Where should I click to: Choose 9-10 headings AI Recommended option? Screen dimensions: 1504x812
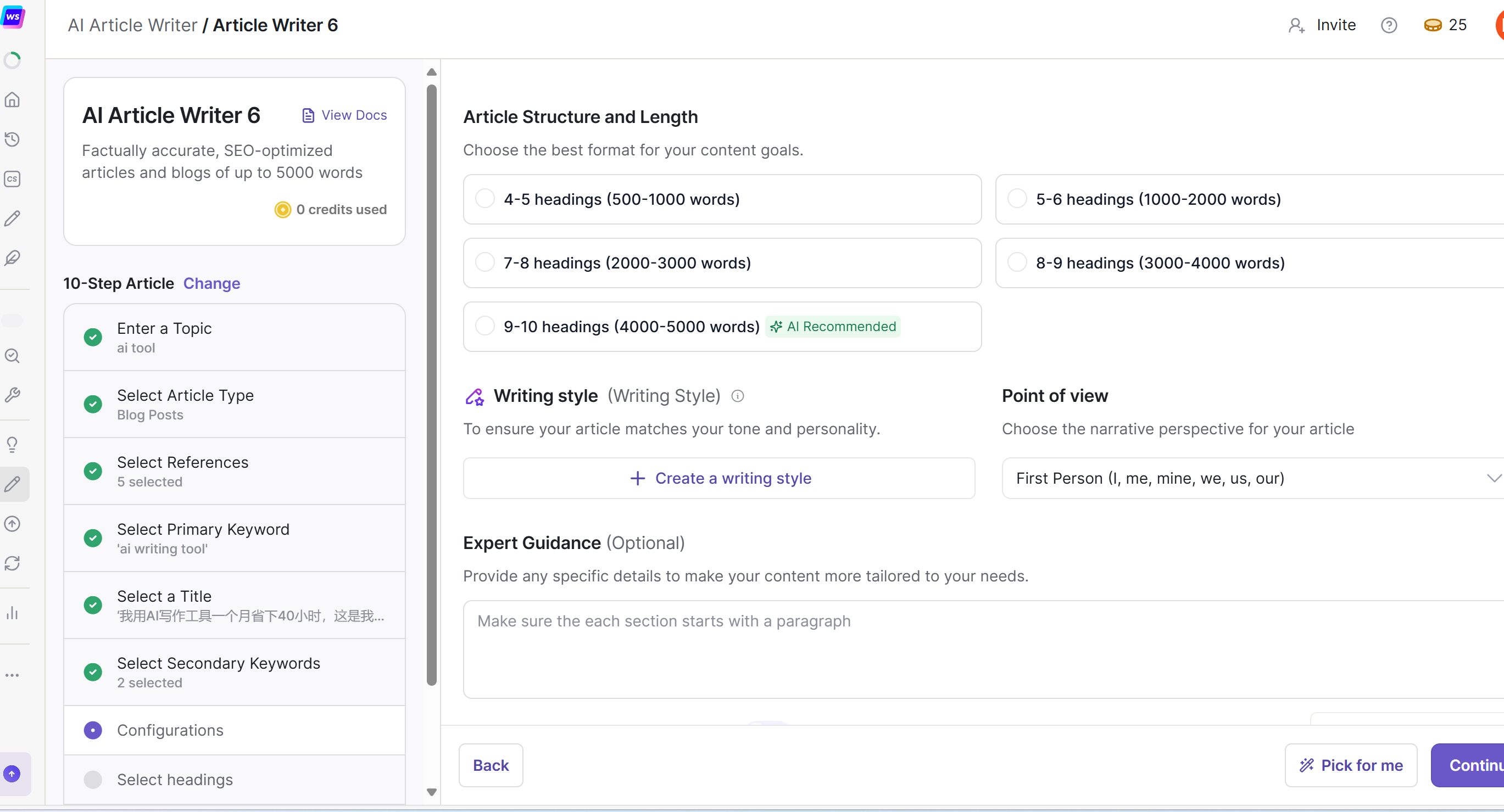click(x=484, y=326)
